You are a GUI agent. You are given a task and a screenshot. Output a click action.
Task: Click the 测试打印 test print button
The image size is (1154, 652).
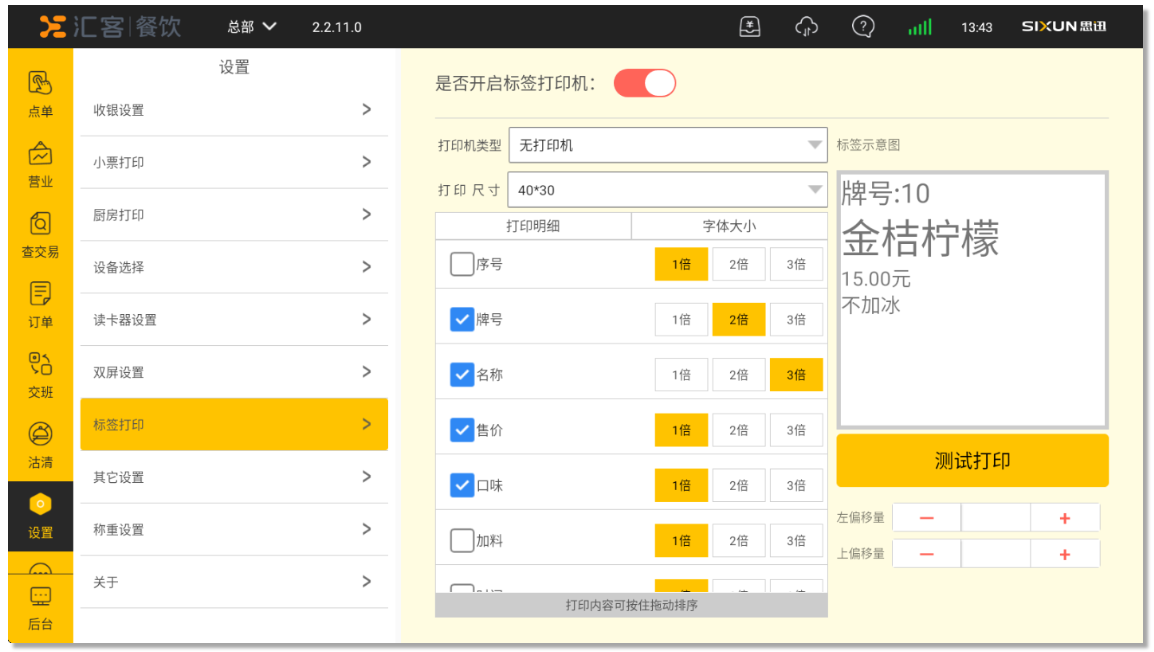972,461
